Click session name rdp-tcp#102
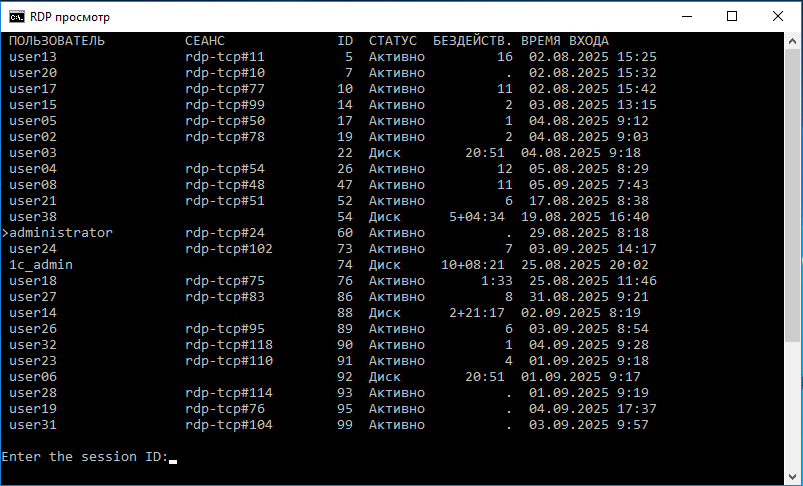Screen dimensions: 803x486 (229, 249)
